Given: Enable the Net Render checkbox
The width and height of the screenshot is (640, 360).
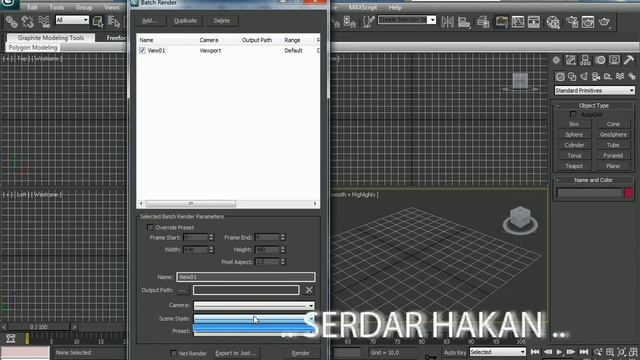Looking at the screenshot, I should tap(173, 353).
